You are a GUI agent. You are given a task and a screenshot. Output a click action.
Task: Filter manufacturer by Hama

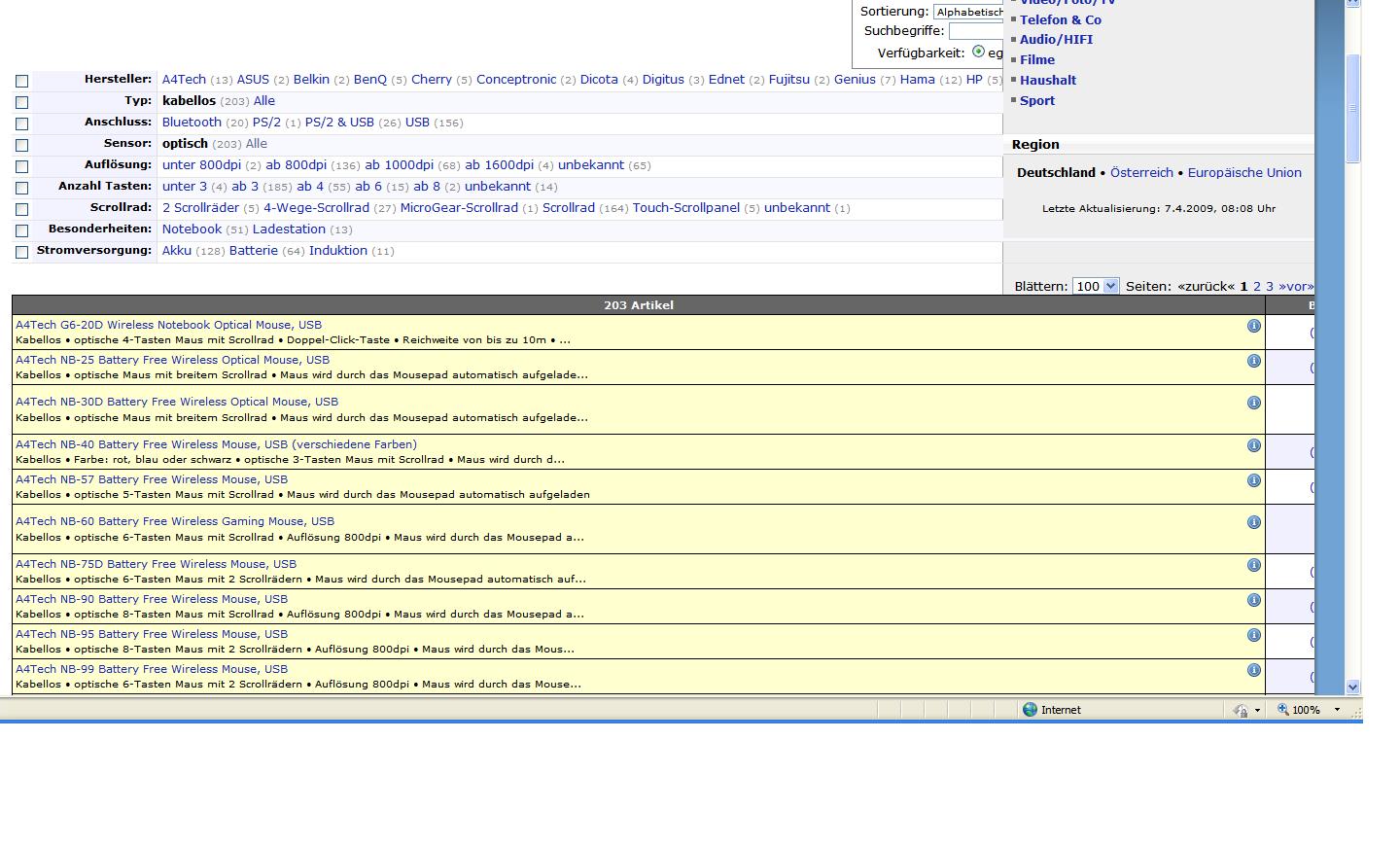917,80
